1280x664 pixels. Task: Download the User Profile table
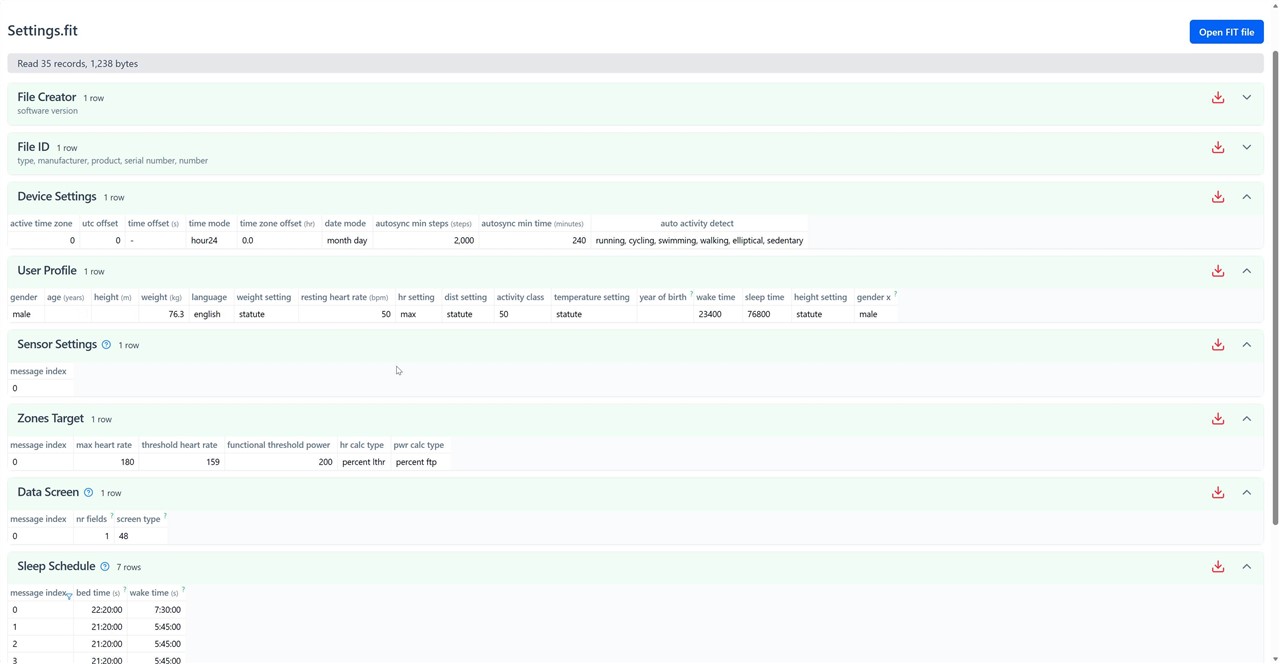click(x=1217, y=271)
